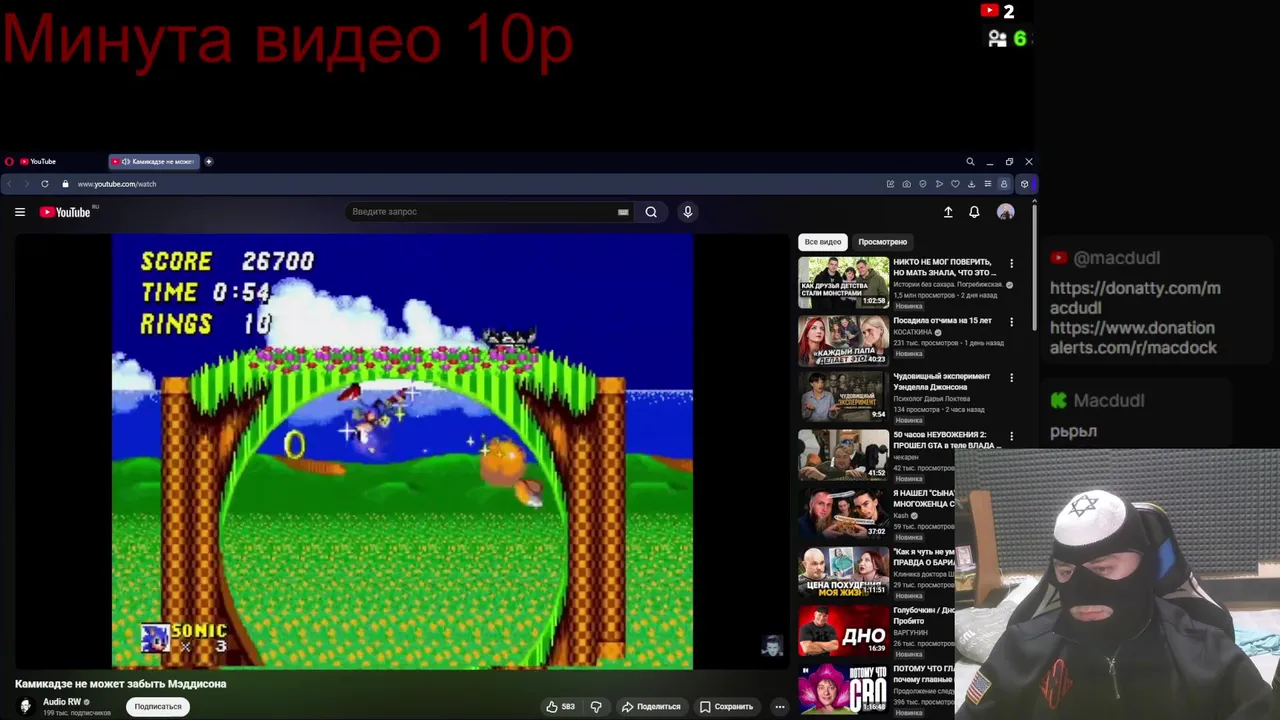Click the video title "Камикадзе не может забыть Мэддисона"

(121, 684)
